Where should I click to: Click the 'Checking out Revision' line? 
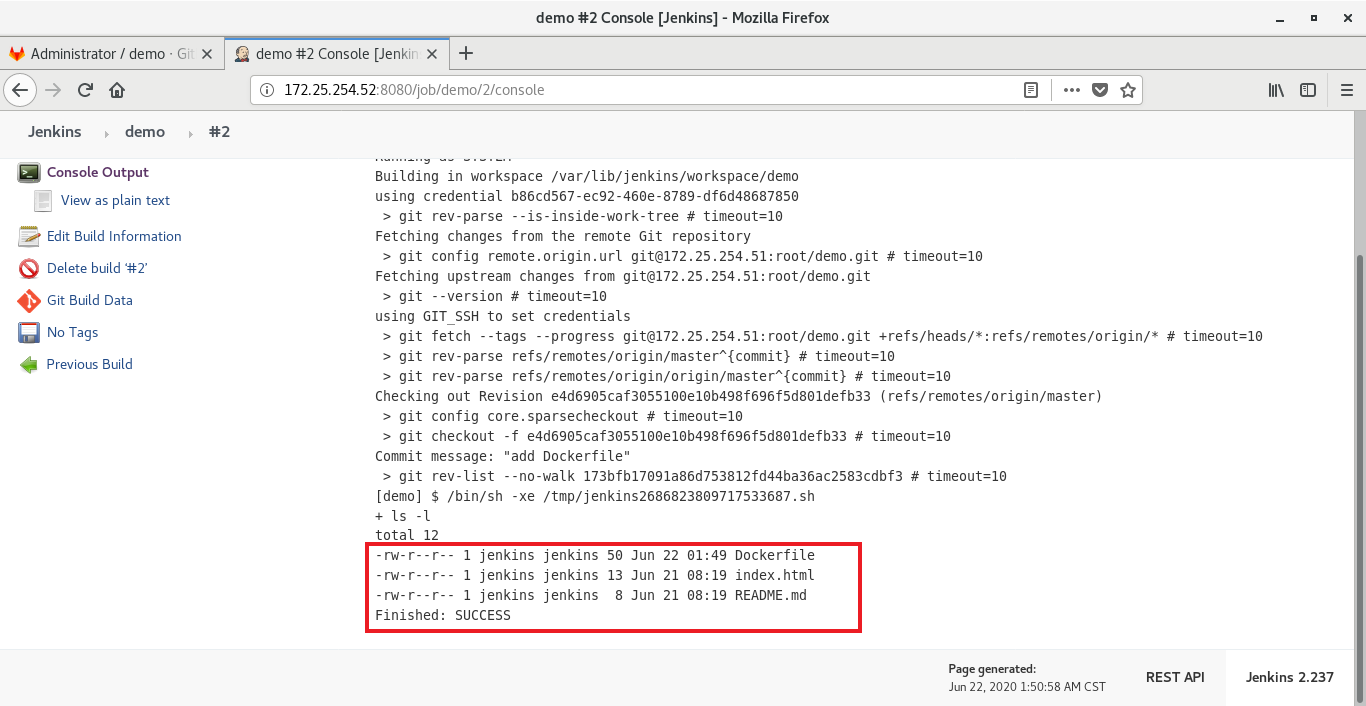[x=739, y=396]
